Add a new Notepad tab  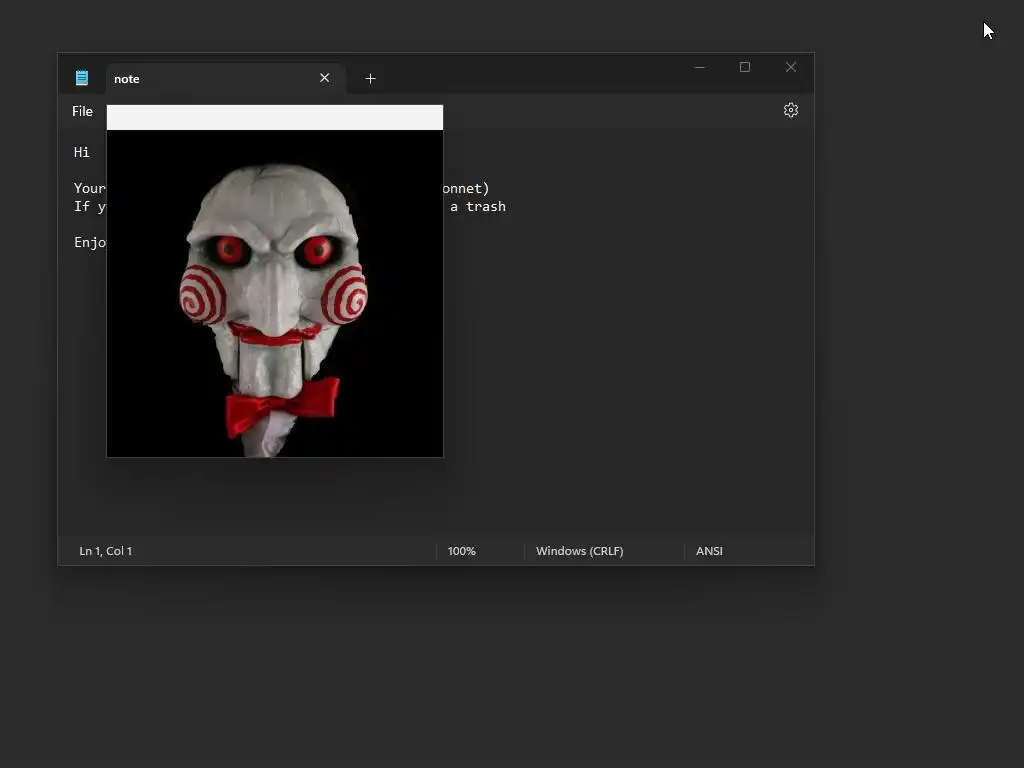370,78
